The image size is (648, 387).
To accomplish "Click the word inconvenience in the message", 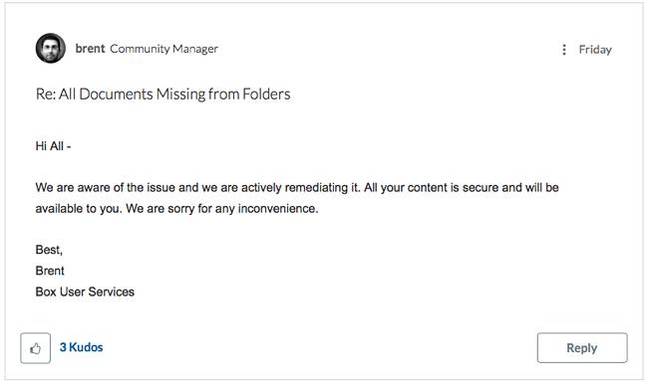I will click(x=278, y=208).
